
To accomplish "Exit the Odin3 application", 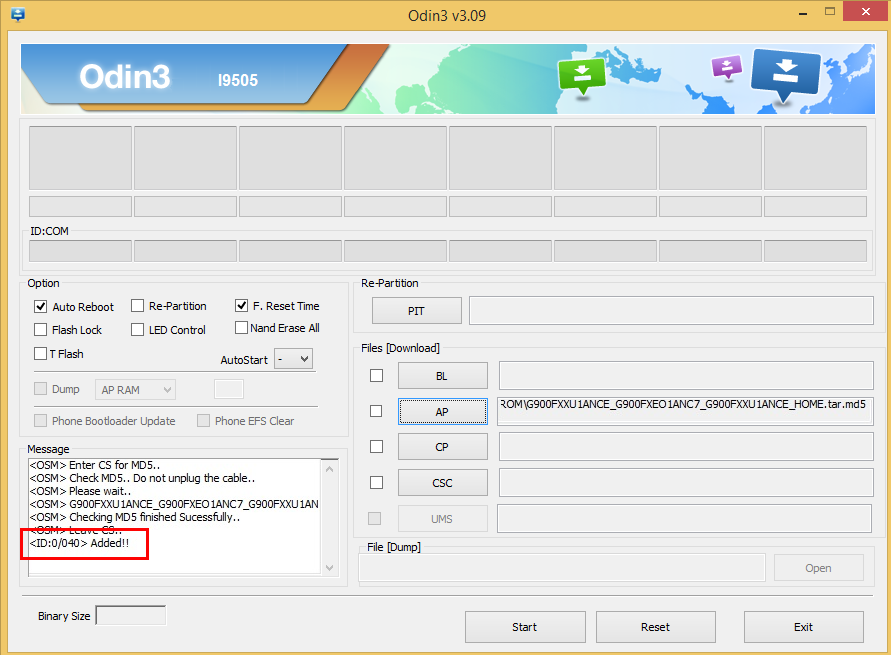I will (804, 627).
